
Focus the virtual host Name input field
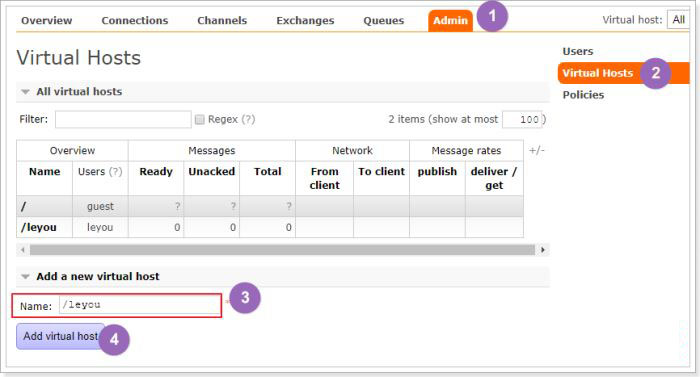tap(140, 305)
